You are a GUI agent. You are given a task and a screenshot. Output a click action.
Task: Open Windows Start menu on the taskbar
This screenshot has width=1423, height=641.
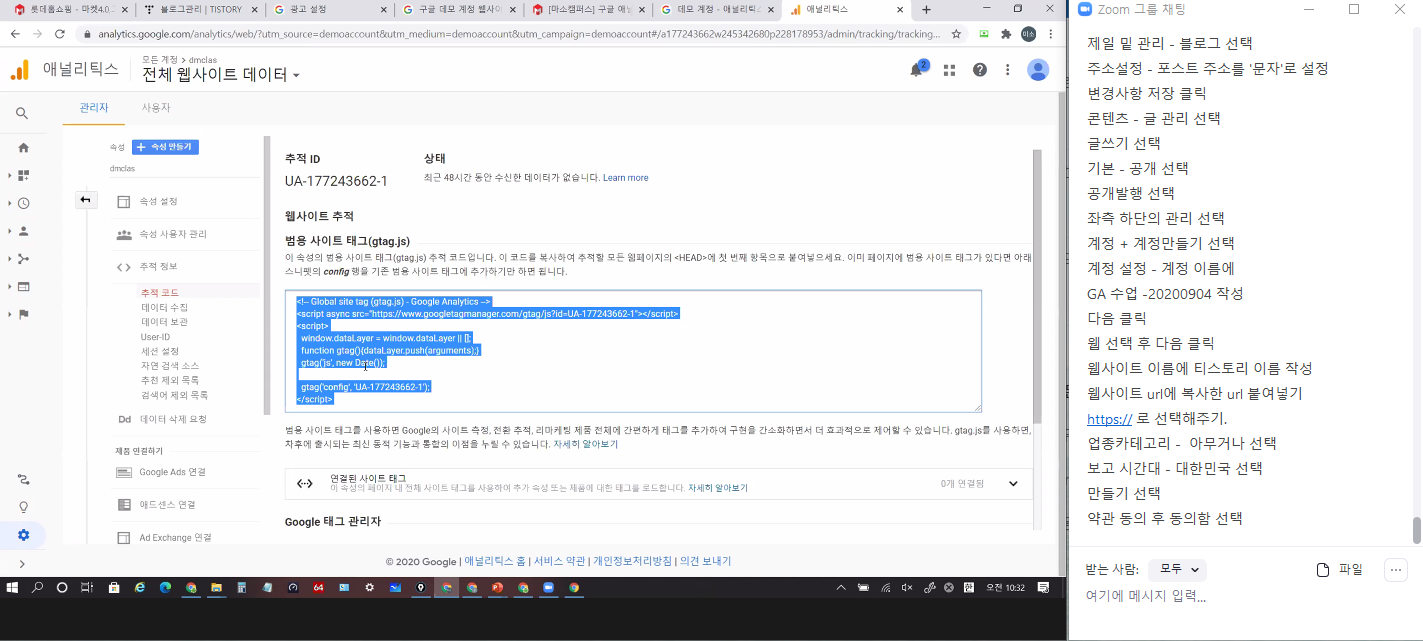tap(14, 588)
